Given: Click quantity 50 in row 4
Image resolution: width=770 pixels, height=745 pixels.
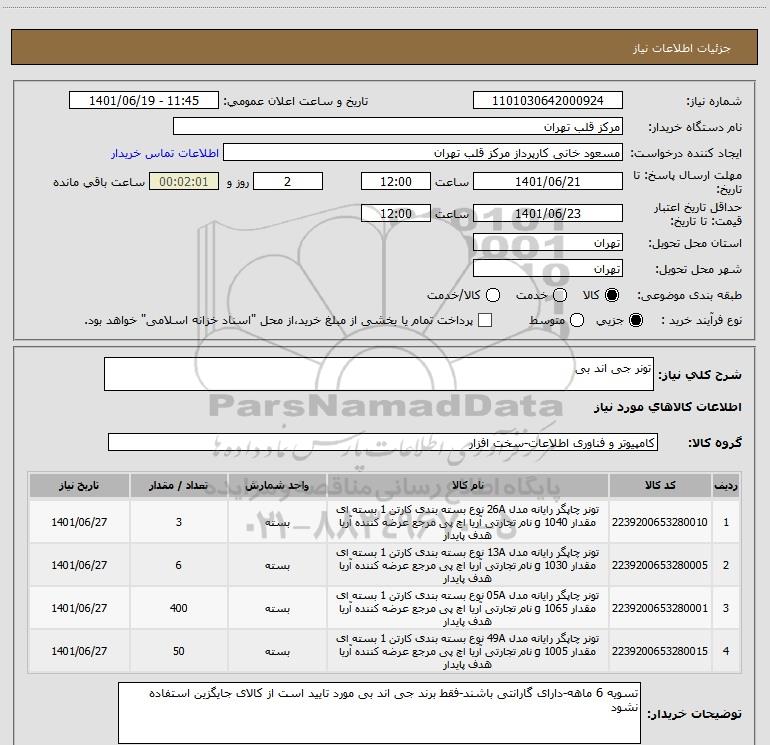Looking at the screenshot, I should tap(178, 651).
